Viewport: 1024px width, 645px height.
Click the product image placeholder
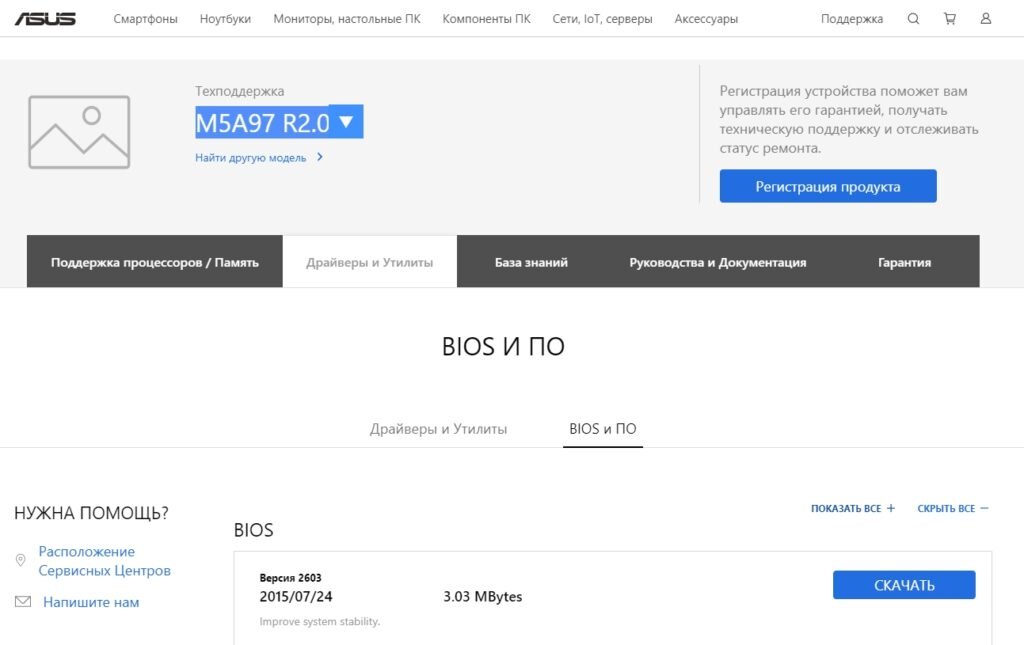(x=79, y=132)
